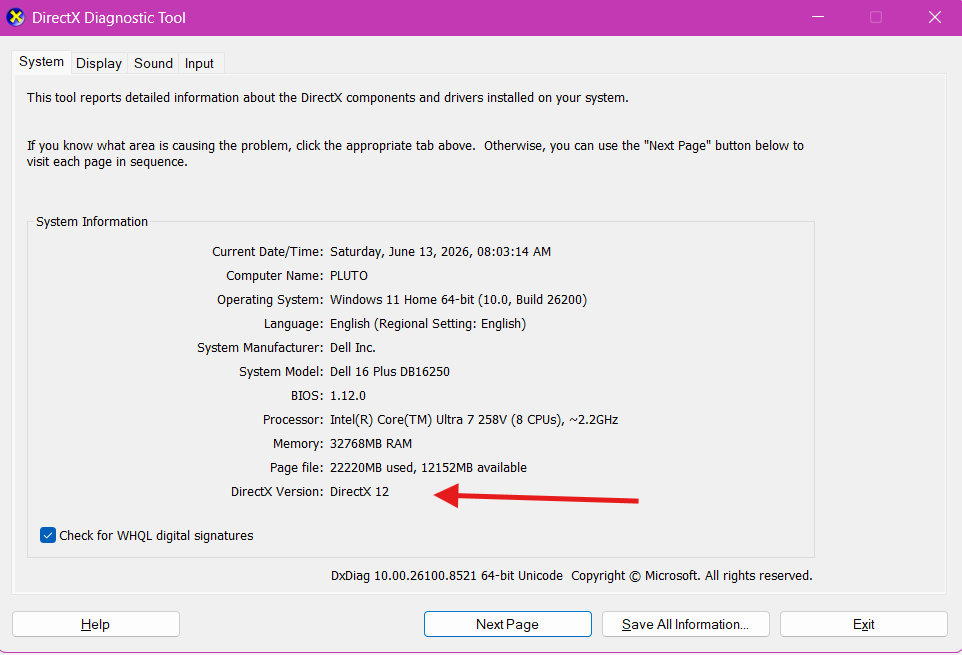
Task: Click Save All Information button
Action: tap(685, 624)
